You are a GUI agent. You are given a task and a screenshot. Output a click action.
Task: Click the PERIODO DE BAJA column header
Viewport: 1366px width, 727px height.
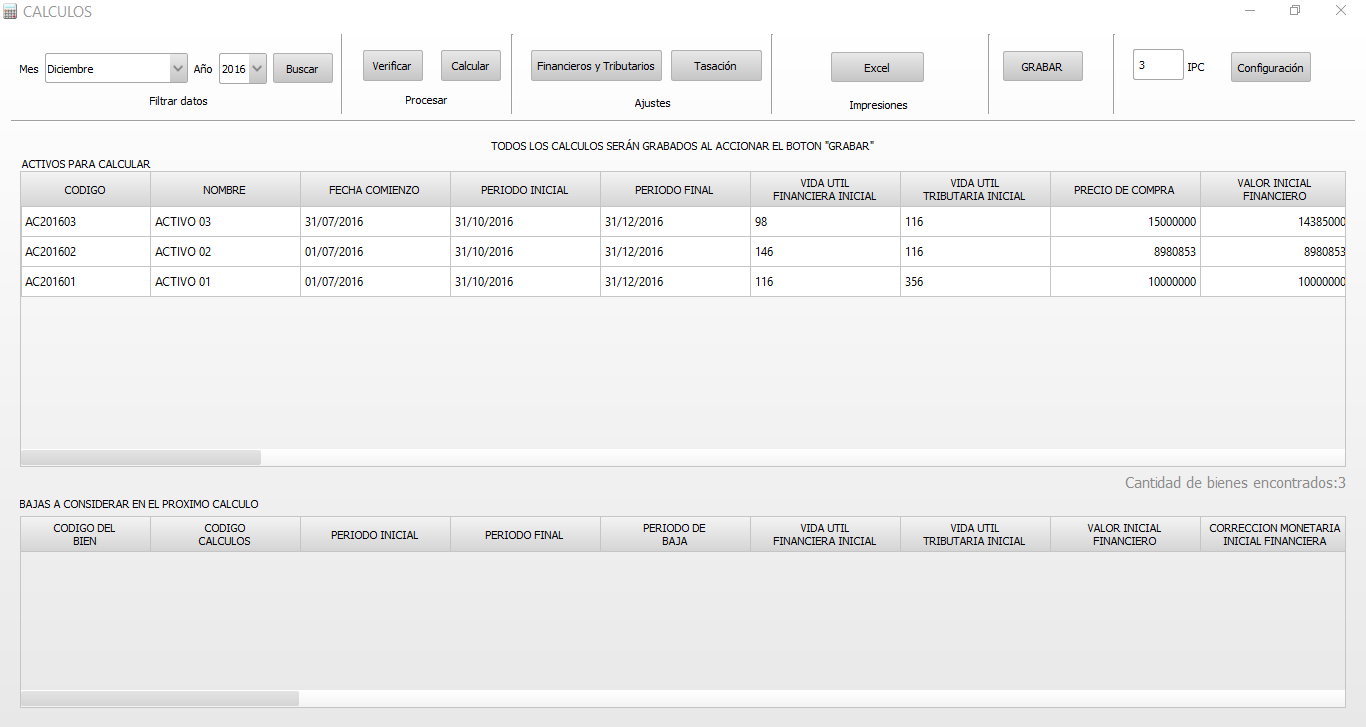pyautogui.click(x=675, y=534)
